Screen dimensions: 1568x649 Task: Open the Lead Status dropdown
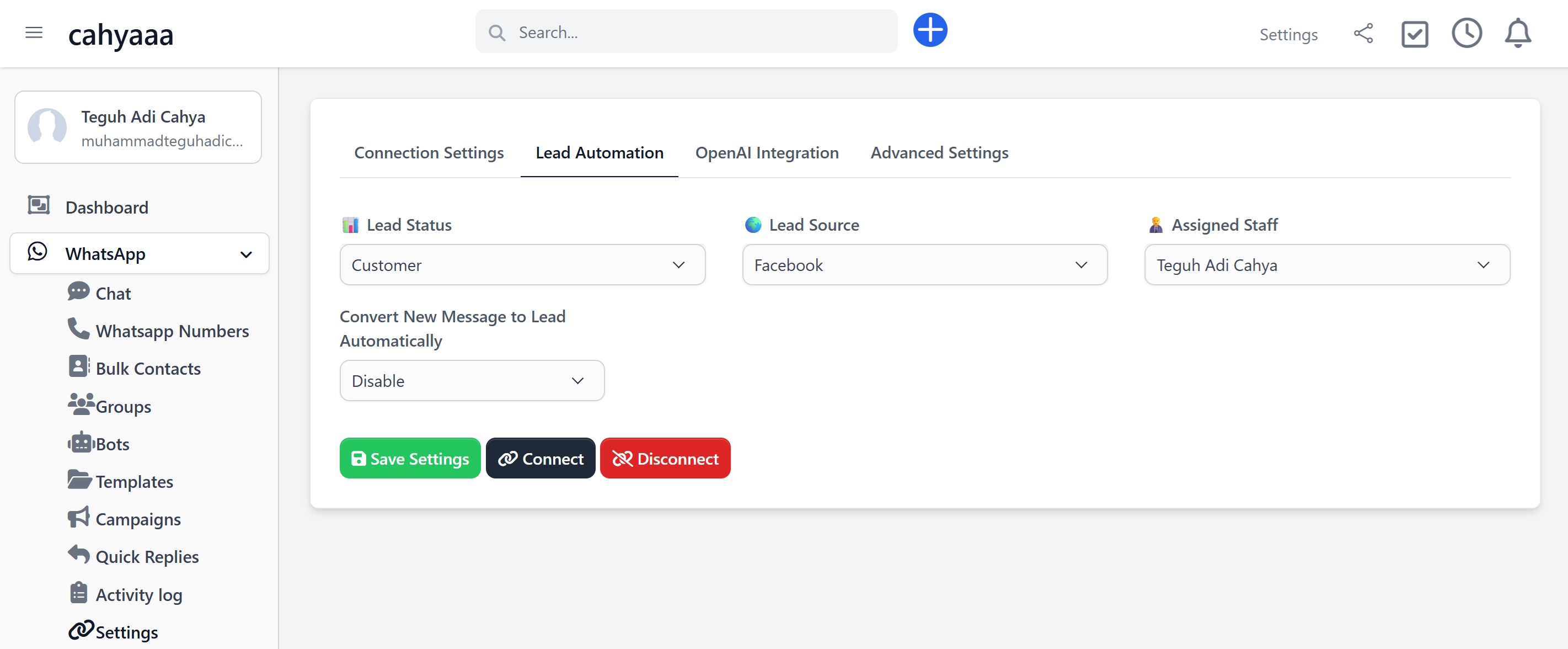[522, 265]
